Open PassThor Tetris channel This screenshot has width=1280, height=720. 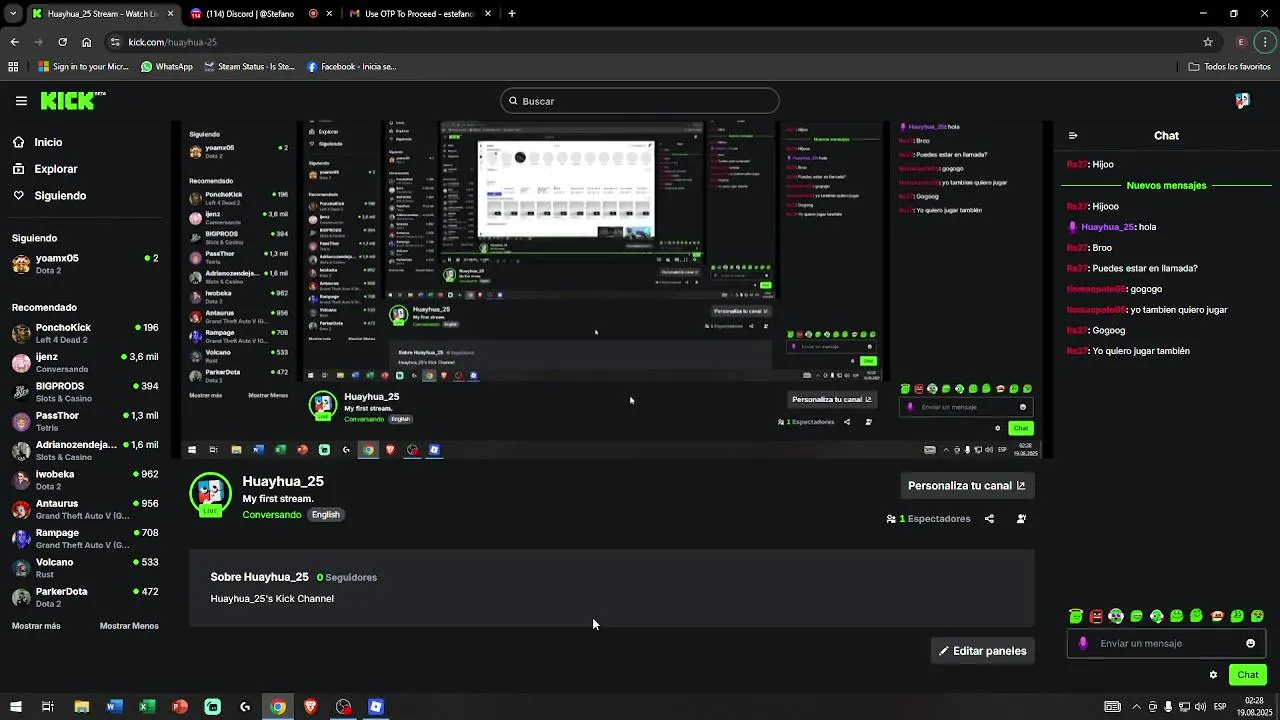[x=85, y=421]
